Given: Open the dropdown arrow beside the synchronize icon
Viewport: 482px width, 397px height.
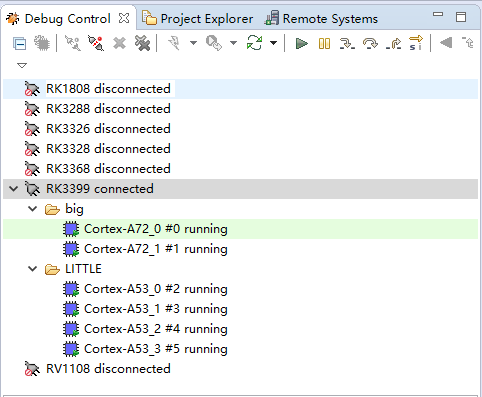Looking at the screenshot, I should coord(273,43).
